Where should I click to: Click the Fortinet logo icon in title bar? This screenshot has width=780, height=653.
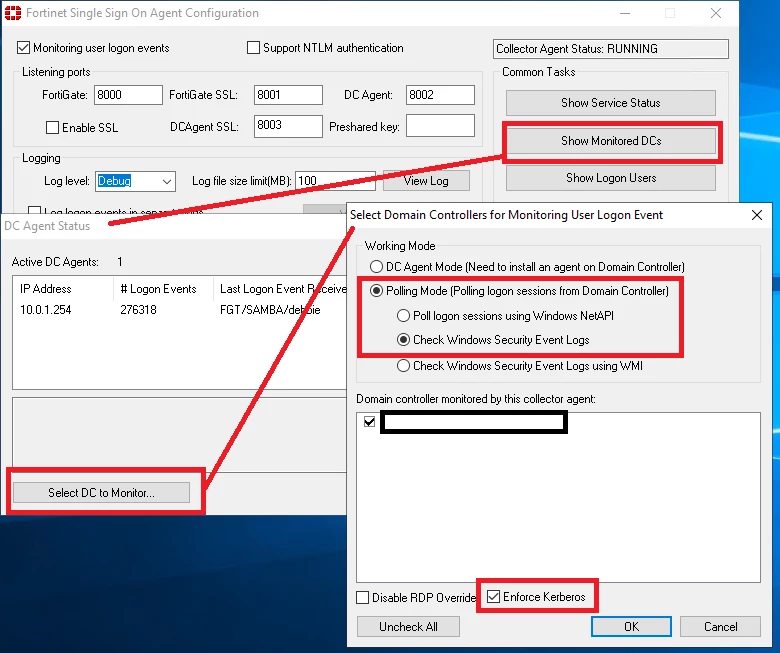click(x=12, y=13)
